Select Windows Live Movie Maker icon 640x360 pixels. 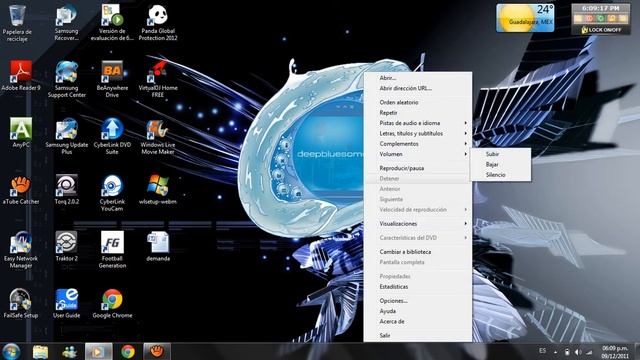pyautogui.click(x=158, y=137)
